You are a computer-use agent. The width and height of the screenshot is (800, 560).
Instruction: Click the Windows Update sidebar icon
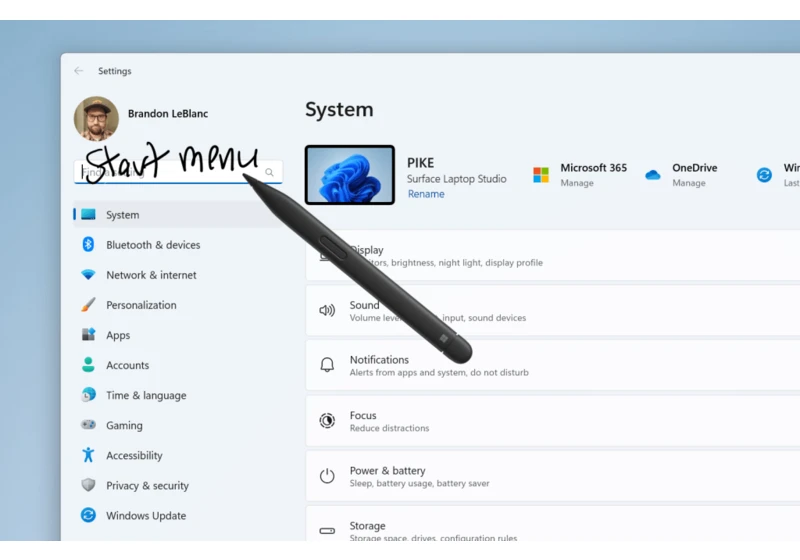click(88, 515)
